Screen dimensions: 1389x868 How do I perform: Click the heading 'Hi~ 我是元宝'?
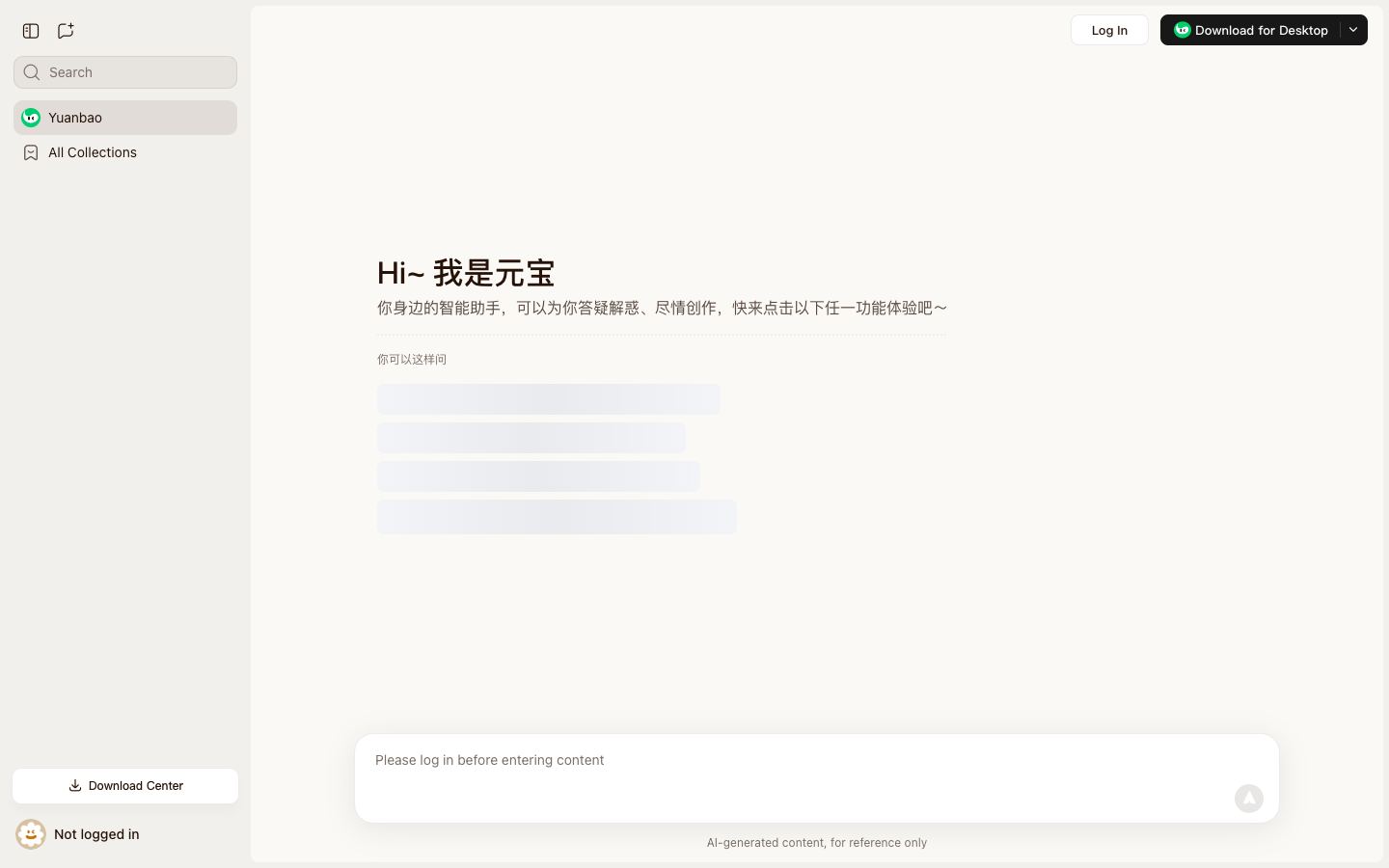coord(466,273)
